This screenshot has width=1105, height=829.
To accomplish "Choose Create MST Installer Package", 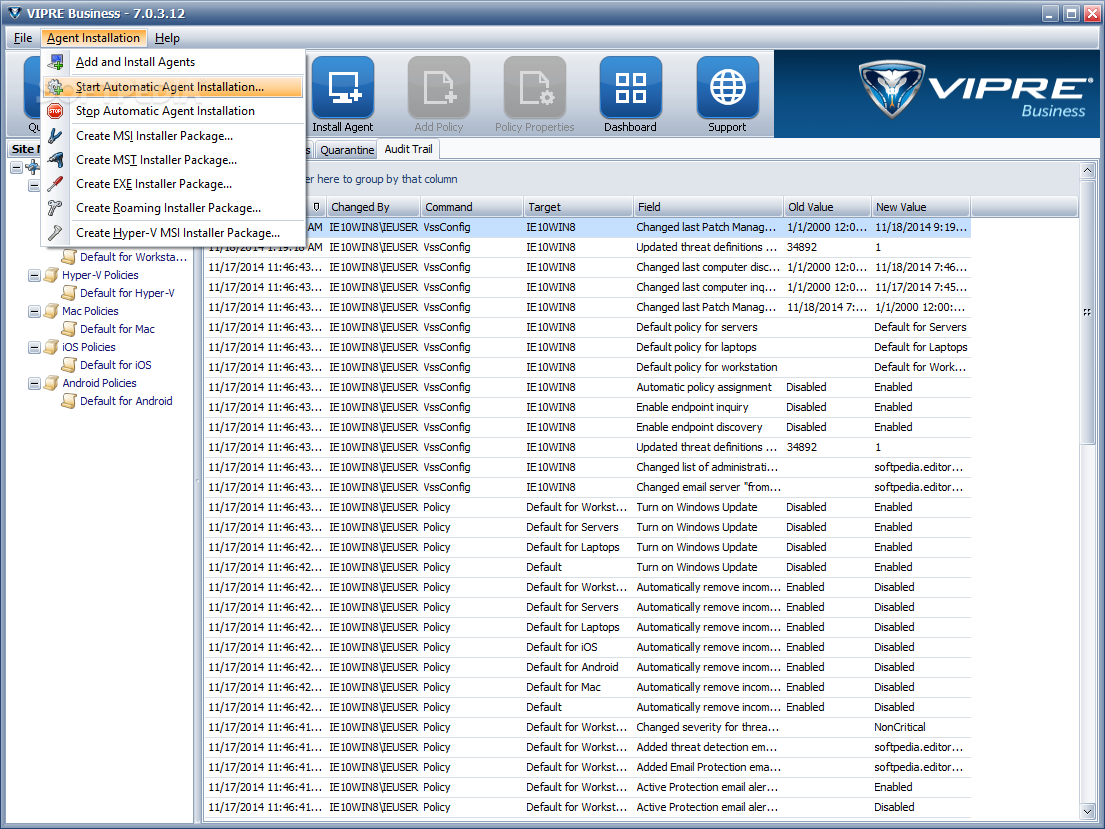I will click(173, 160).
